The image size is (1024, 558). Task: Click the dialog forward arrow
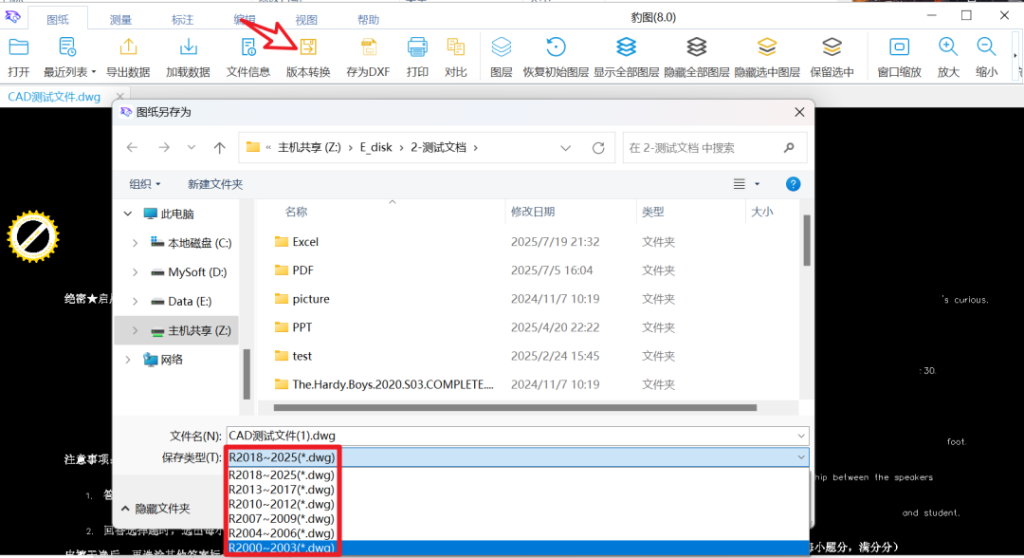164,148
